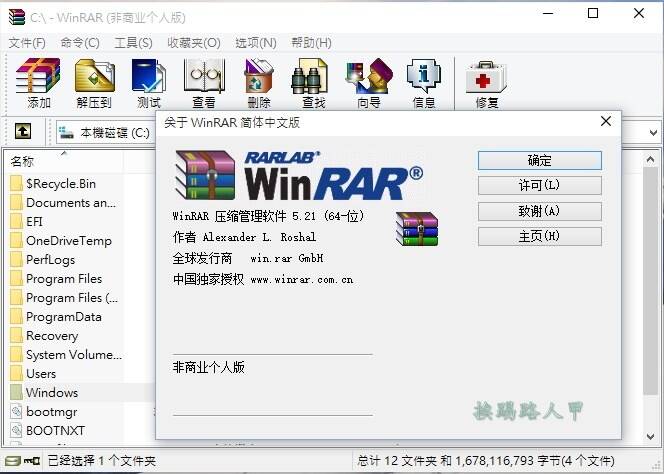Click the scroll up arrow of file list

coord(650,159)
